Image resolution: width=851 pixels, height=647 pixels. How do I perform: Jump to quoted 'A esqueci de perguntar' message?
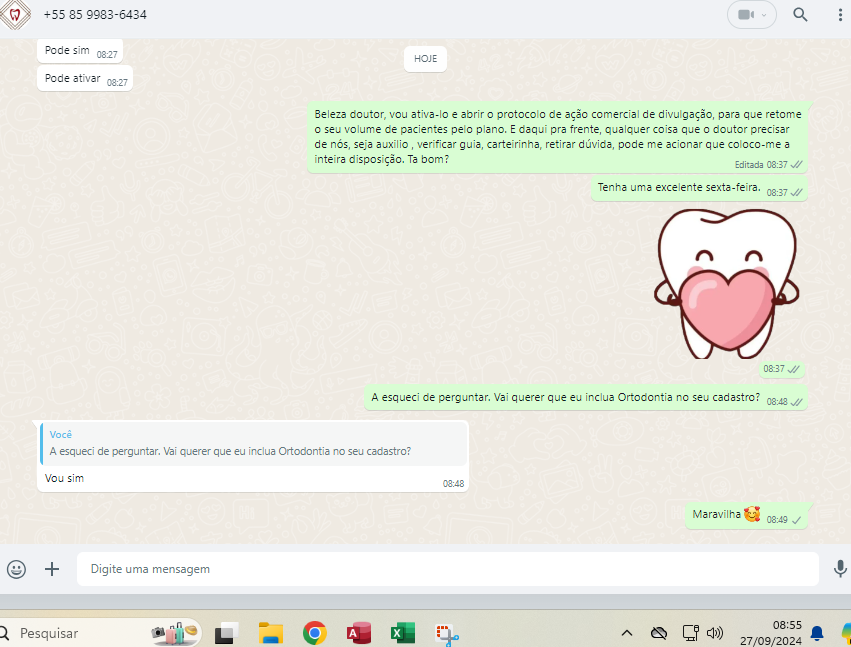[x=253, y=443]
